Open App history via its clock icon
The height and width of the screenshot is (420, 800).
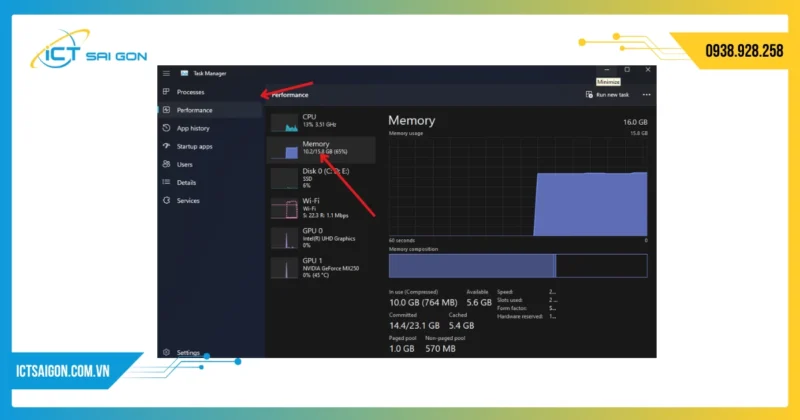[x=166, y=128]
